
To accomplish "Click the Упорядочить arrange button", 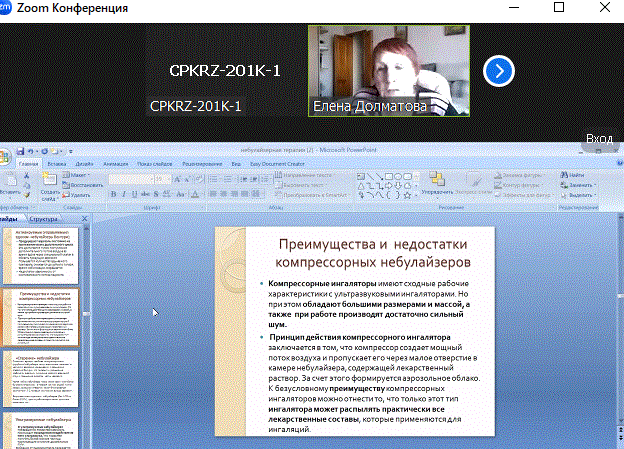I will point(437,184).
